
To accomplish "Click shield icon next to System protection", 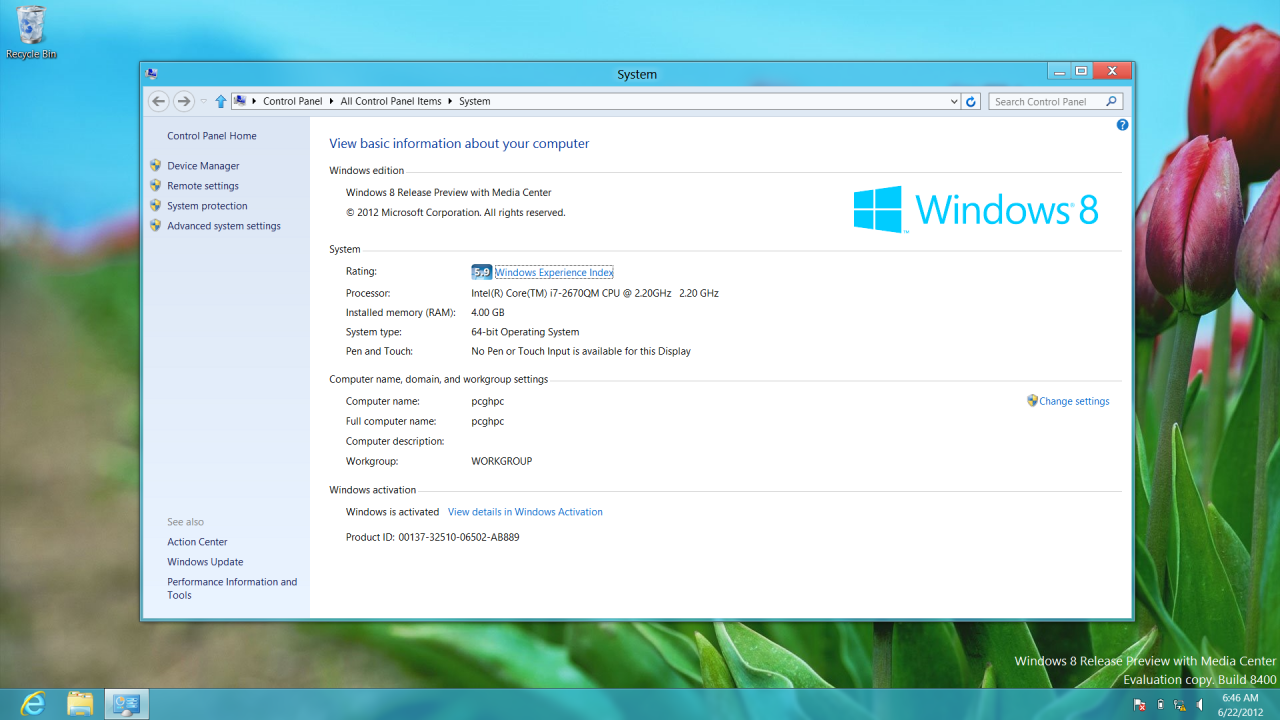I will click(155, 205).
